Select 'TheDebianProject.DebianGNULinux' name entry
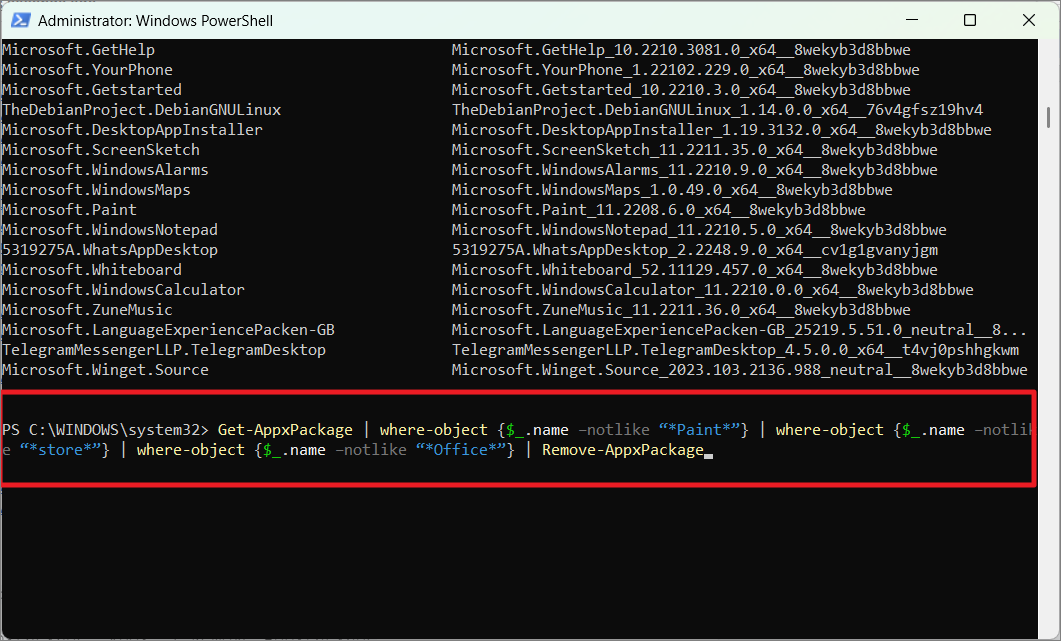The width and height of the screenshot is (1061, 641). click(141, 110)
